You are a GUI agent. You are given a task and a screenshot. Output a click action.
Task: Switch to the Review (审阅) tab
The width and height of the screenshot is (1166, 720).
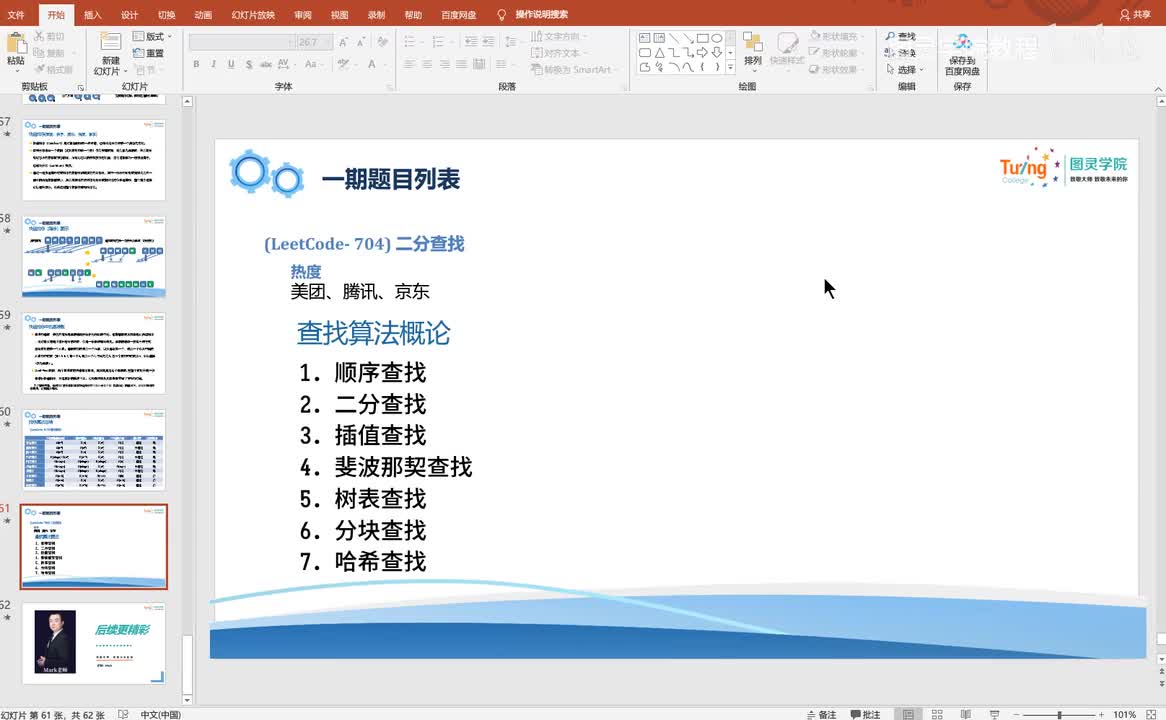click(x=303, y=15)
